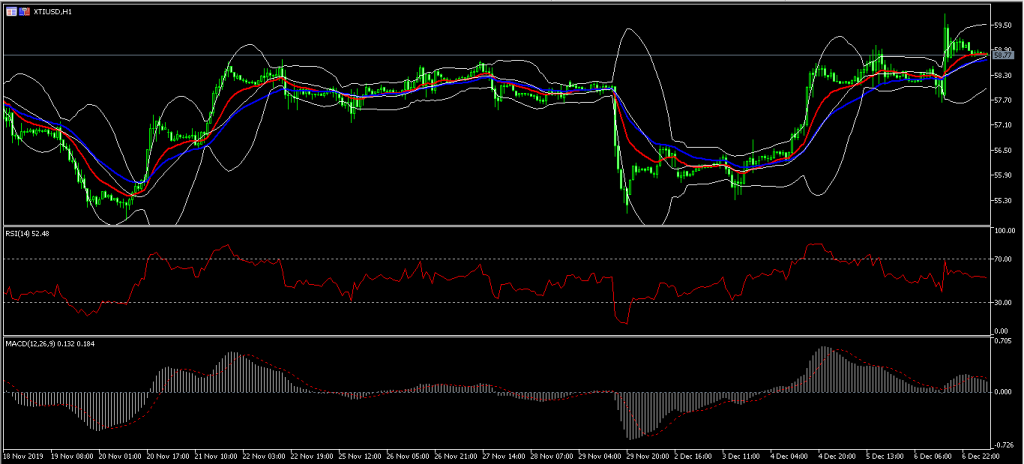Click the Depth of Market icon
The height and width of the screenshot is (464, 1024).
[25, 10]
